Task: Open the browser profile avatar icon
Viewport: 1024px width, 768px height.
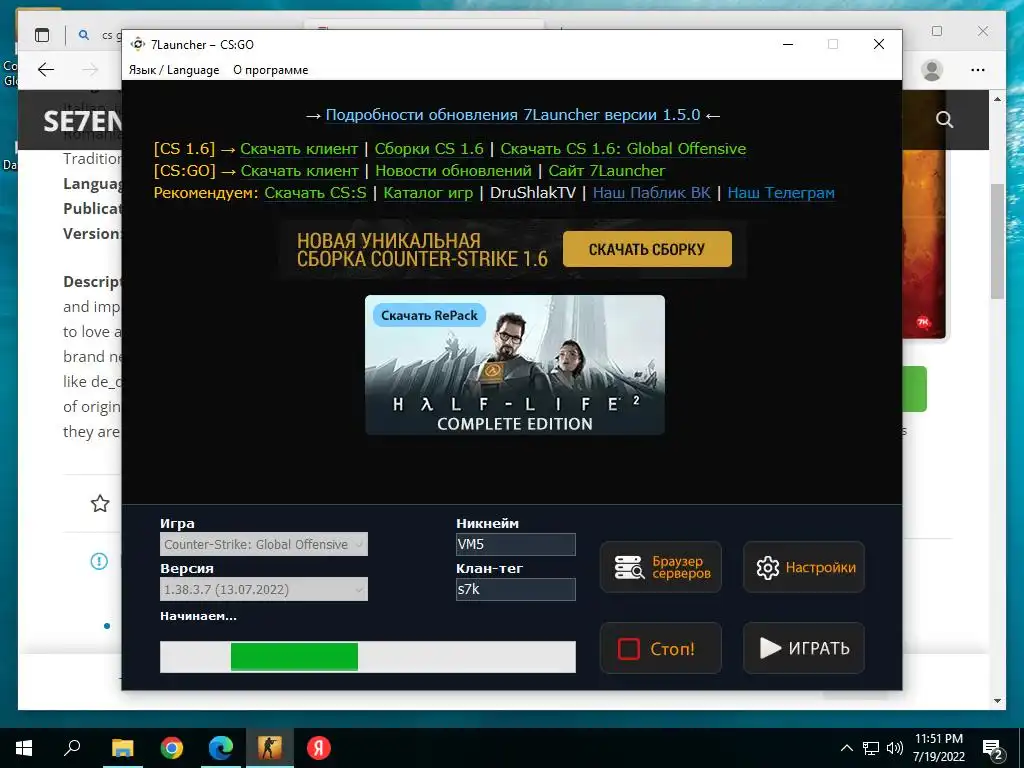Action: [932, 70]
